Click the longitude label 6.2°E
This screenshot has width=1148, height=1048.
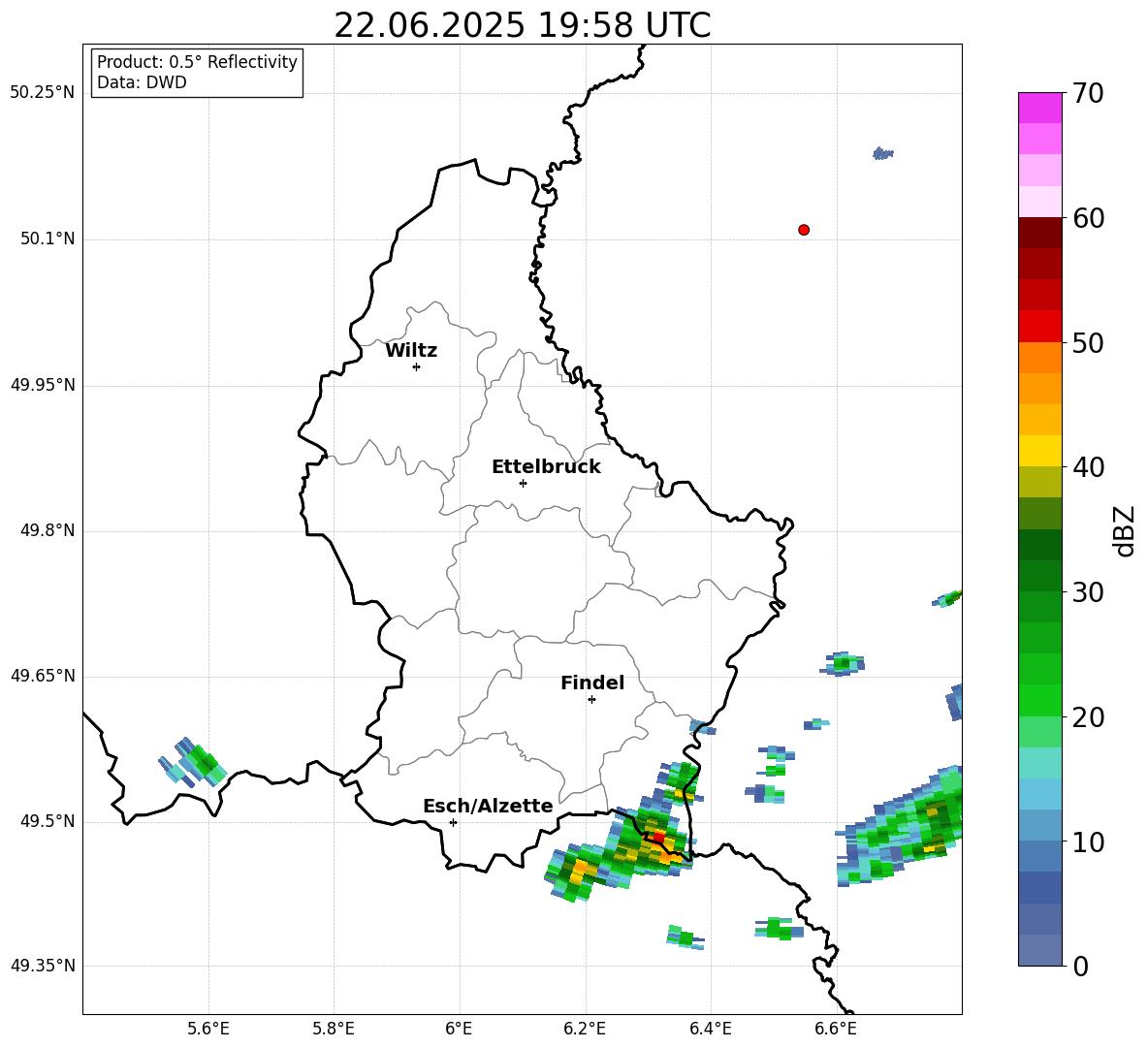[x=585, y=1029]
